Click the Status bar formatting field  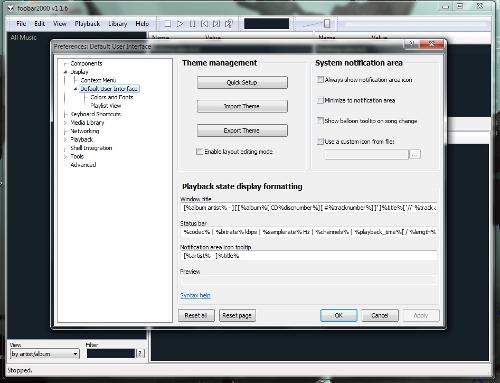click(x=309, y=232)
